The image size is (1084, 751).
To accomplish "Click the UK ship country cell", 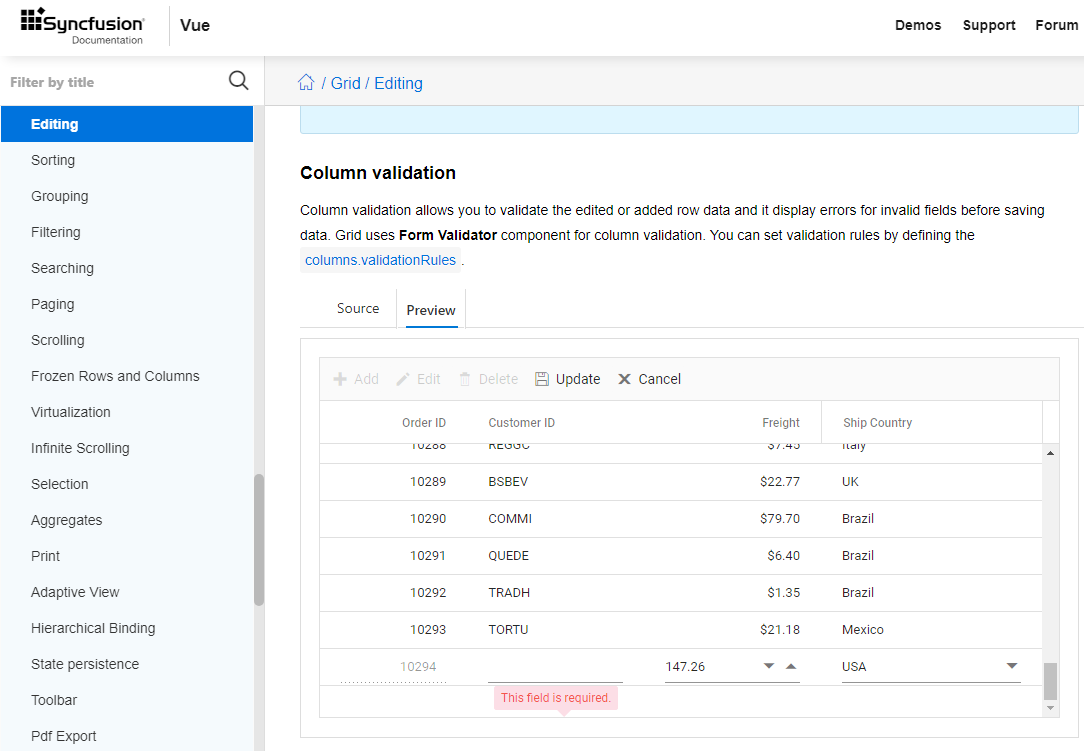I will click(x=850, y=481).
